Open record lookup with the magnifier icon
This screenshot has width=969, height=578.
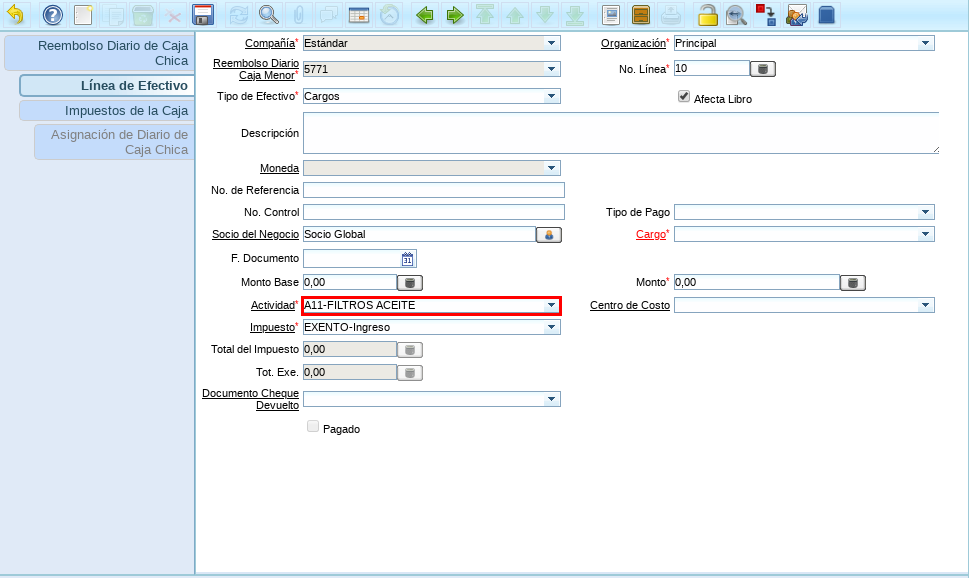coord(268,14)
